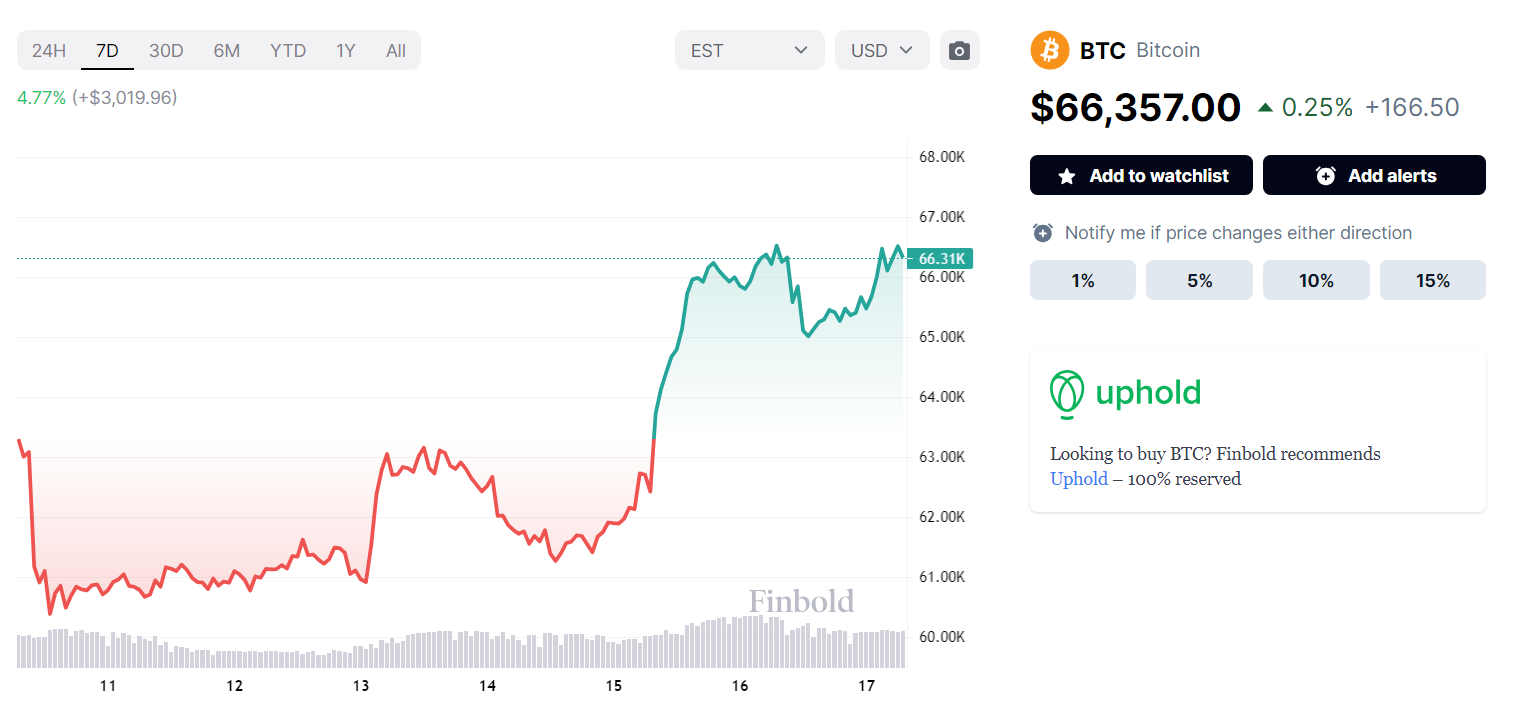Switch to the 1Y time range
This screenshot has height=720, width=1526.
pos(345,50)
